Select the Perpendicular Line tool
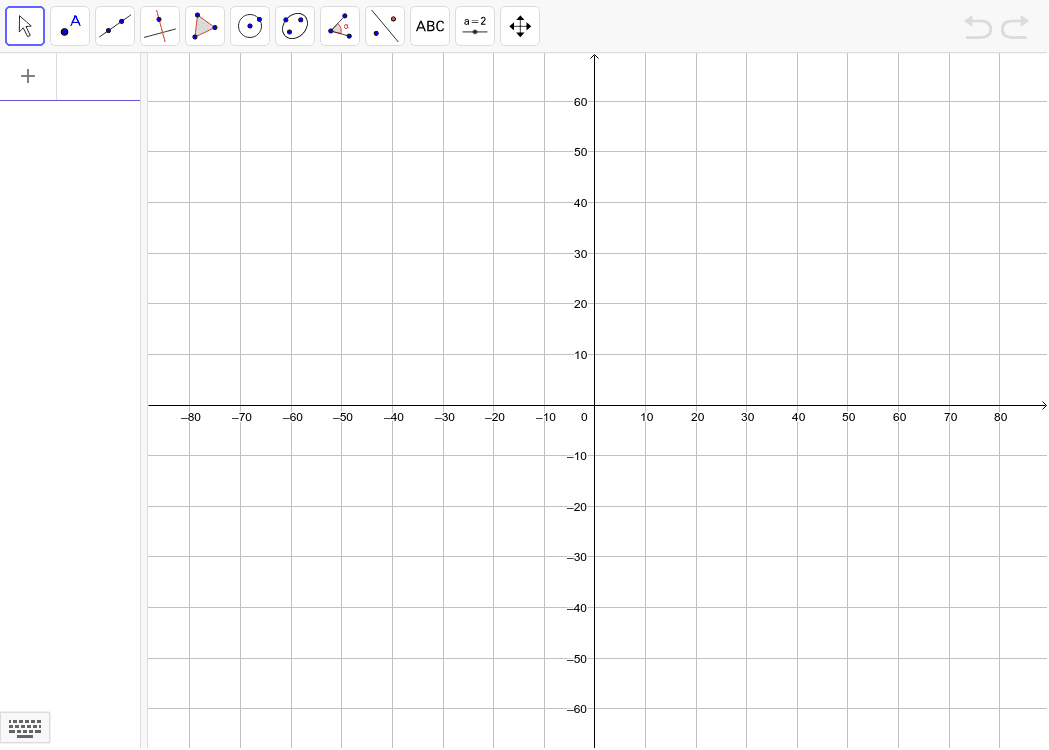 160,26
